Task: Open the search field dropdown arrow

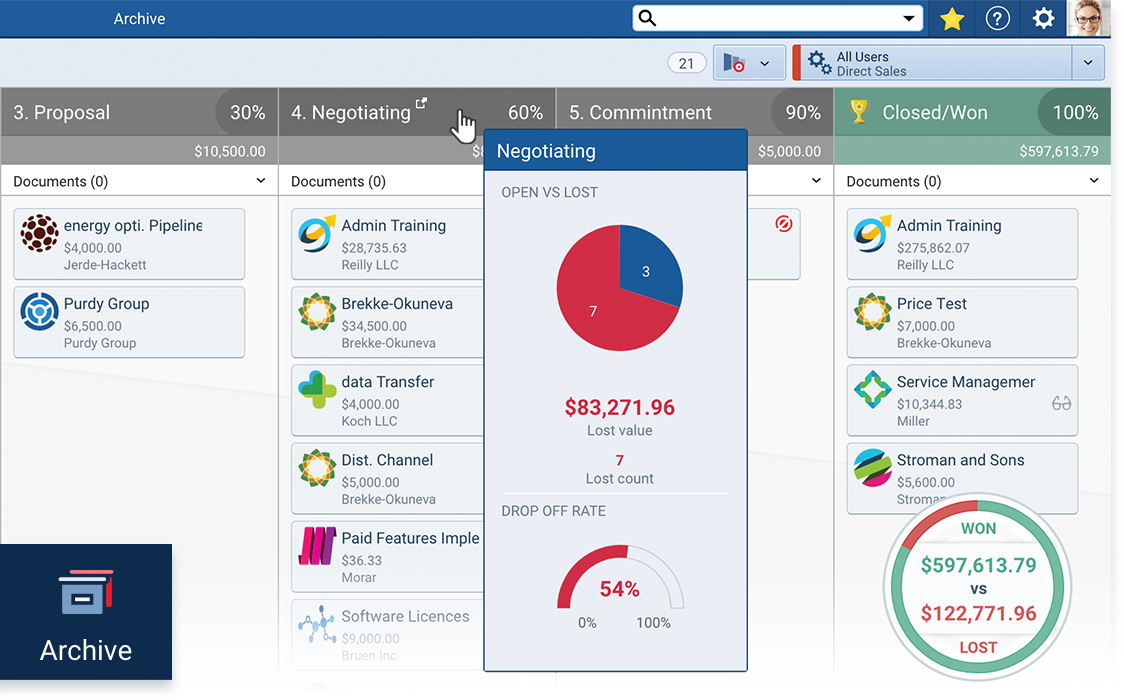Action: [908, 18]
